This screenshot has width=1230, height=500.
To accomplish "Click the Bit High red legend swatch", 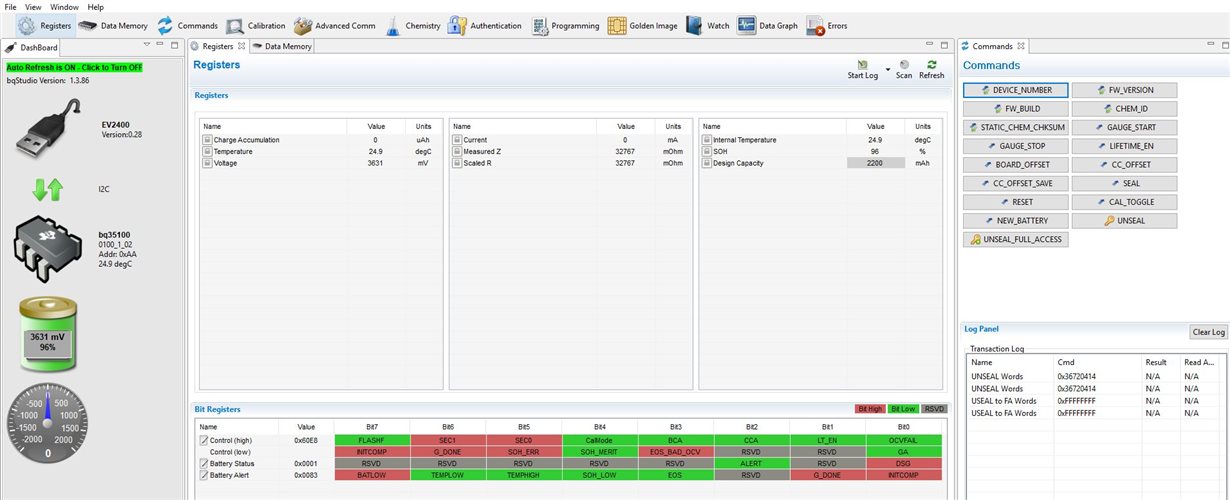I will pyautogui.click(x=870, y=409).
